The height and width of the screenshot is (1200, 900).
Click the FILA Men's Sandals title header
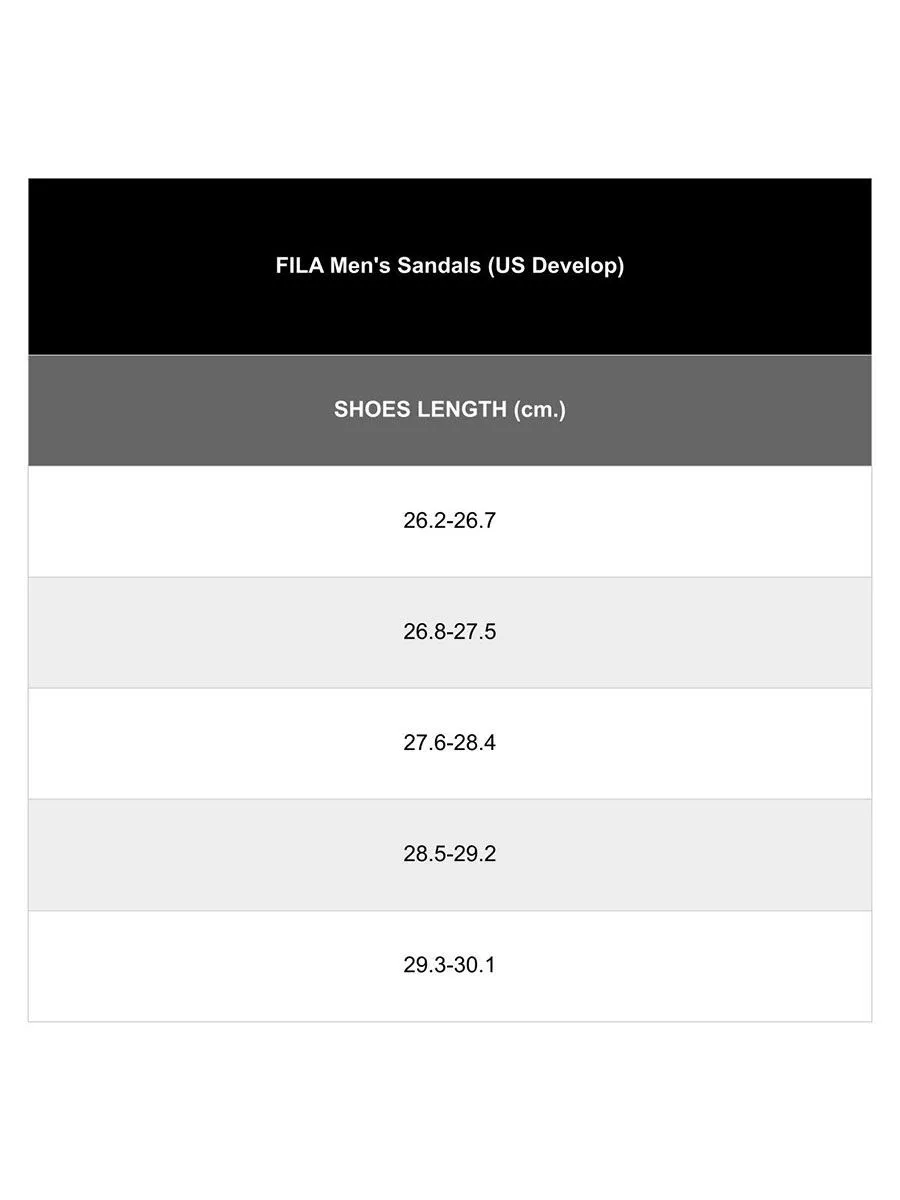[x=450, y=266]
